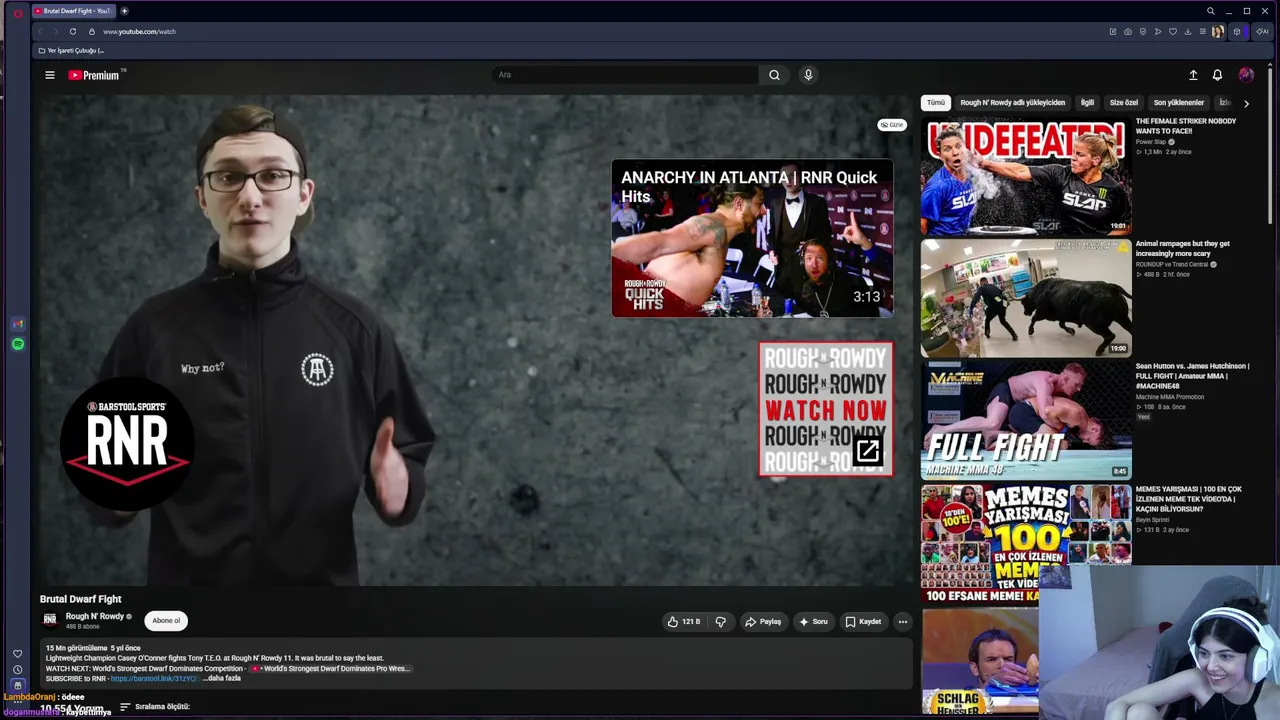
Task: Open Animal rampages video thumbnail
Action: click(x=1026, y=299)
